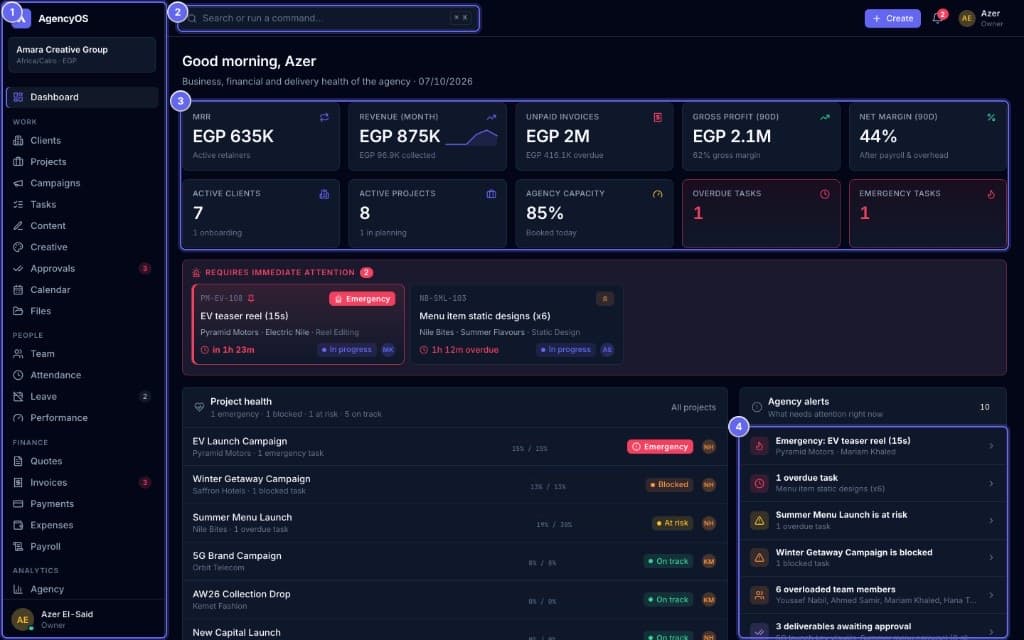This screenshot has width=1024, height=640.
Task: Expand the Summer Menu Launch is at risk chevron
Action: tap(991, 520)
